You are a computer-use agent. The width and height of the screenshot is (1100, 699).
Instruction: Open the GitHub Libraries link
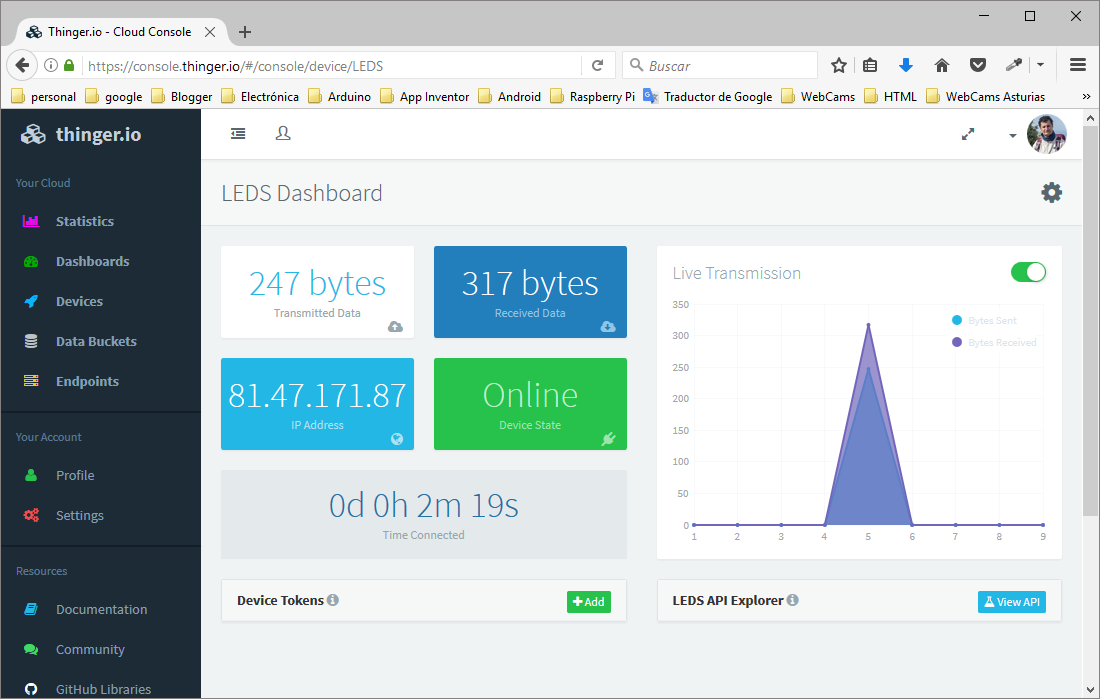pos(101,689)
